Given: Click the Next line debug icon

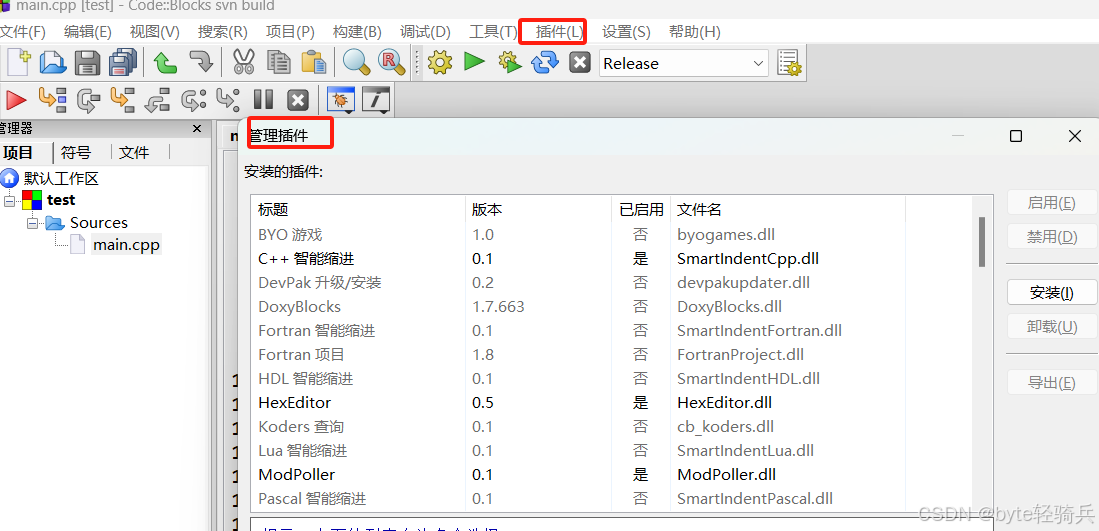Looking at the screenshot, I should coord(88,100).
